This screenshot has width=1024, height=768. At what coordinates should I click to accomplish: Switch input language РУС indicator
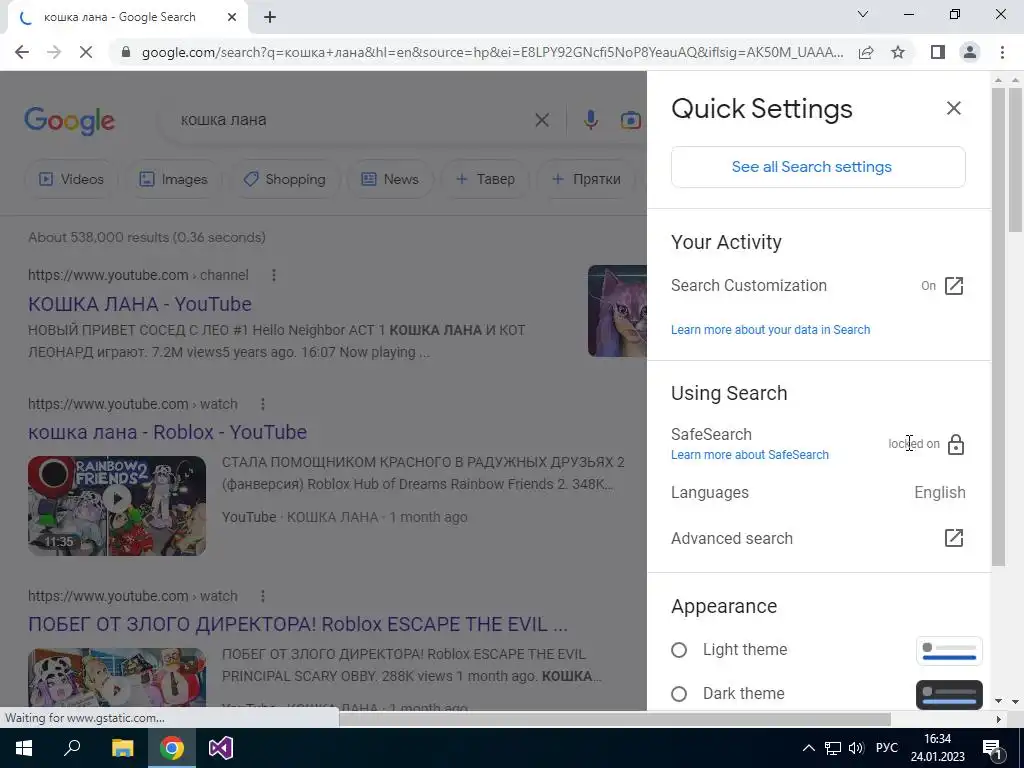pos(886,748)
